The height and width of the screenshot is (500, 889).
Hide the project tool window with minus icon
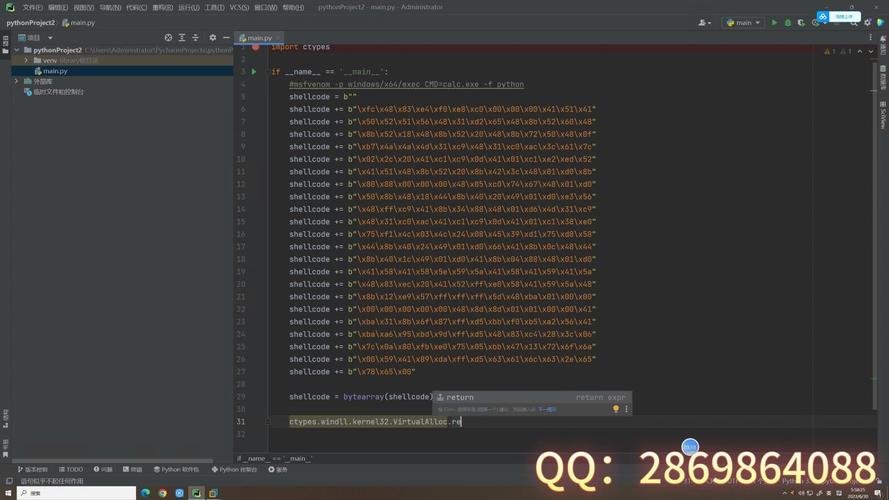226,37
